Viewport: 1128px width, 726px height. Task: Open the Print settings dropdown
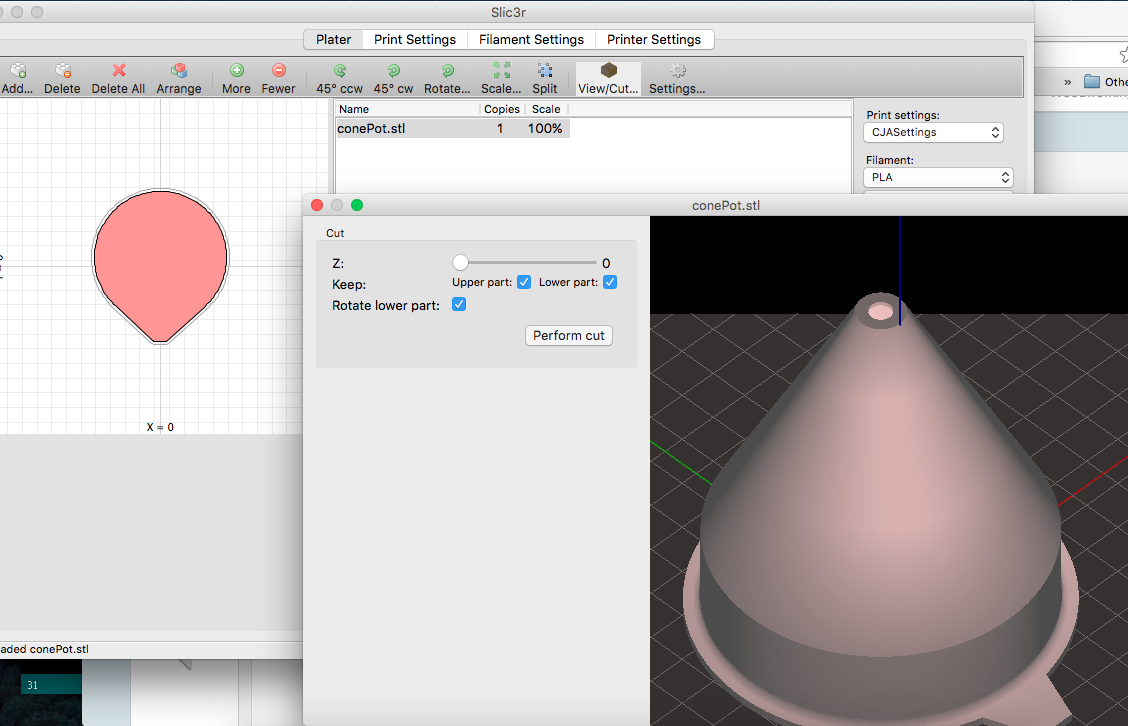click(x=933, y=132)
